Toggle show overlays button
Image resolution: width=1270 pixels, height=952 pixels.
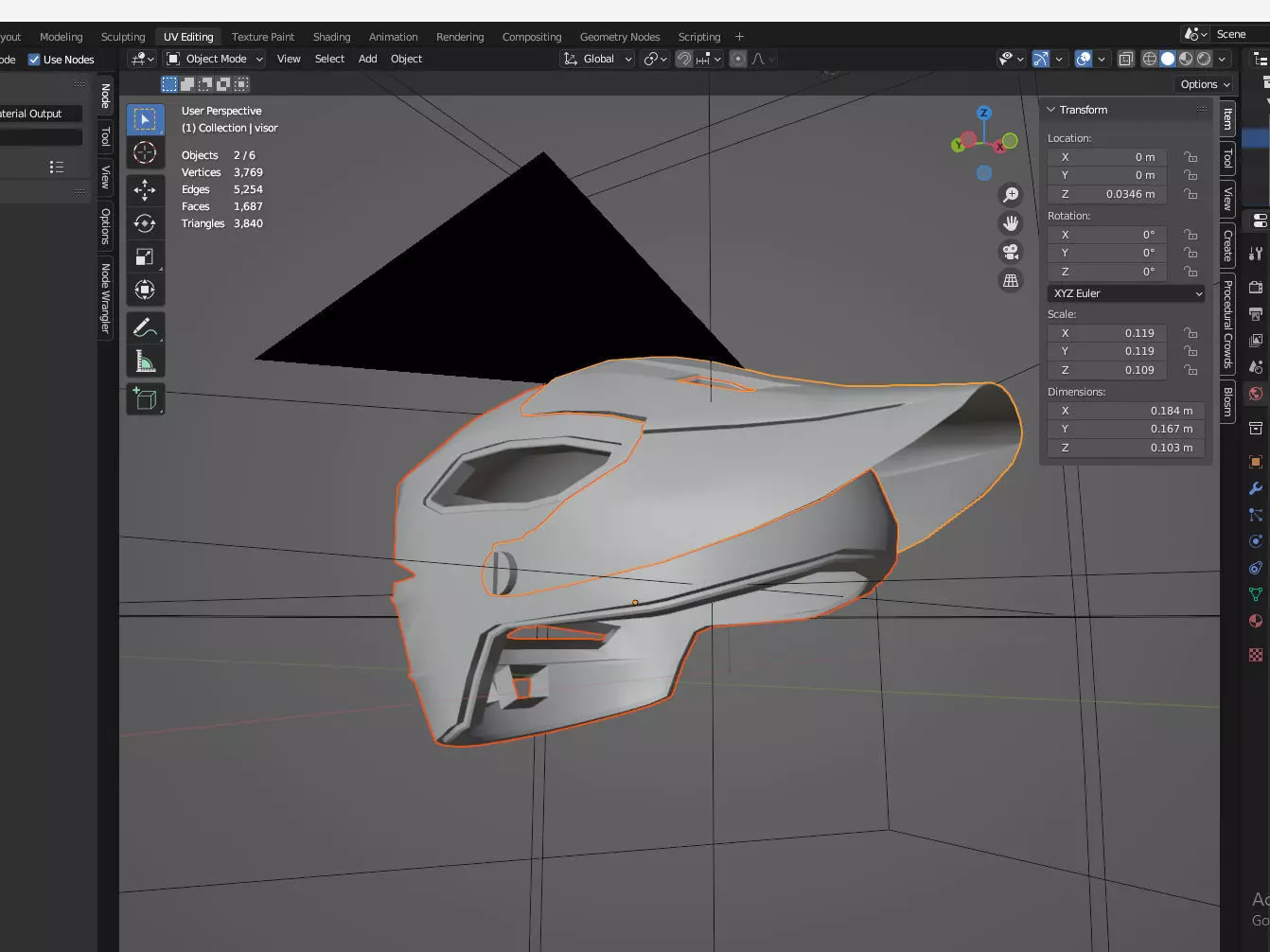pos(1084,59)
